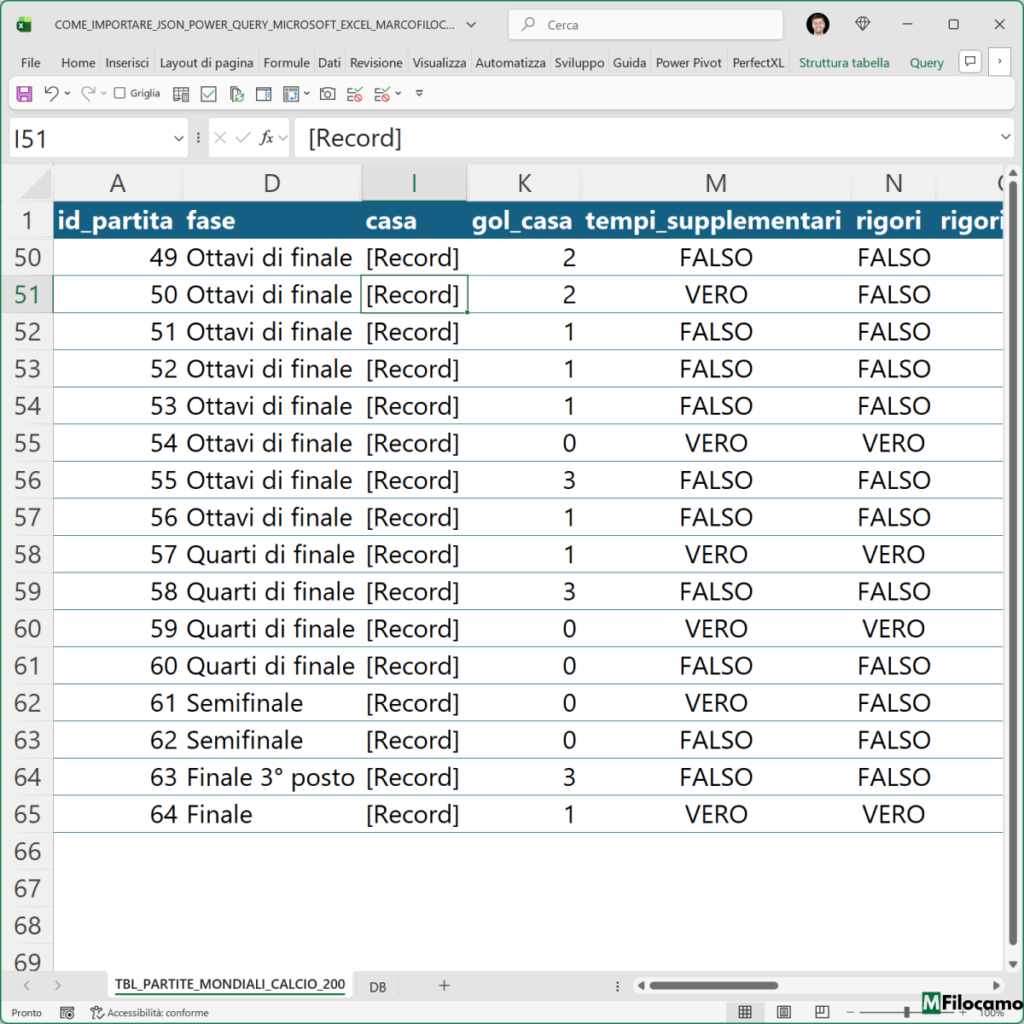Switch to Normal view icon
The height and width of the screenshot is (1024, 1024).
pyautogui.click(x=744, y=1012)
